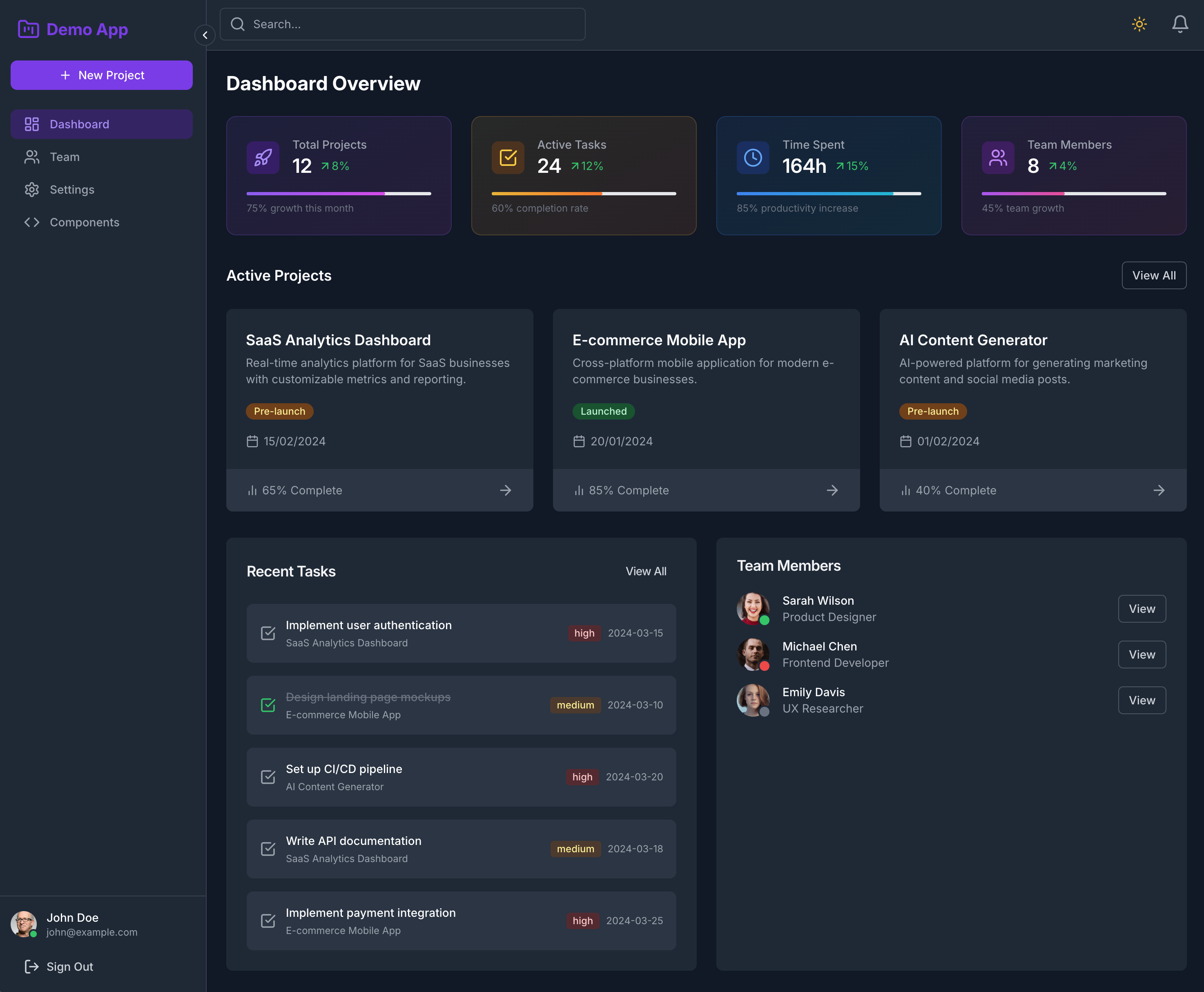Uncheck Design landing page mockups task
This screenshot has width=1204, height=992.
pos(268,705)
